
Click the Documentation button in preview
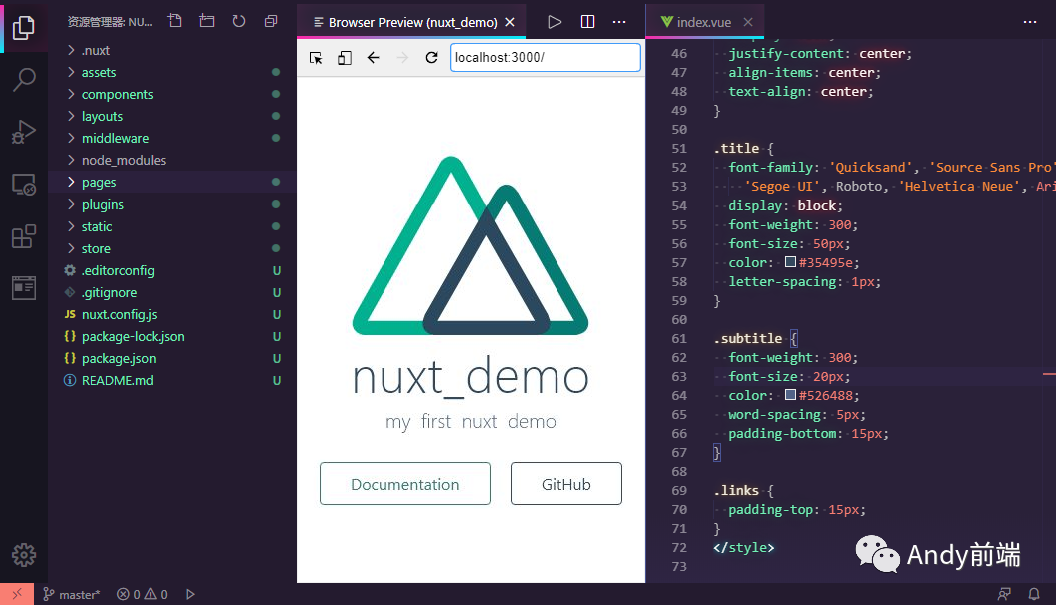[405, 484]
